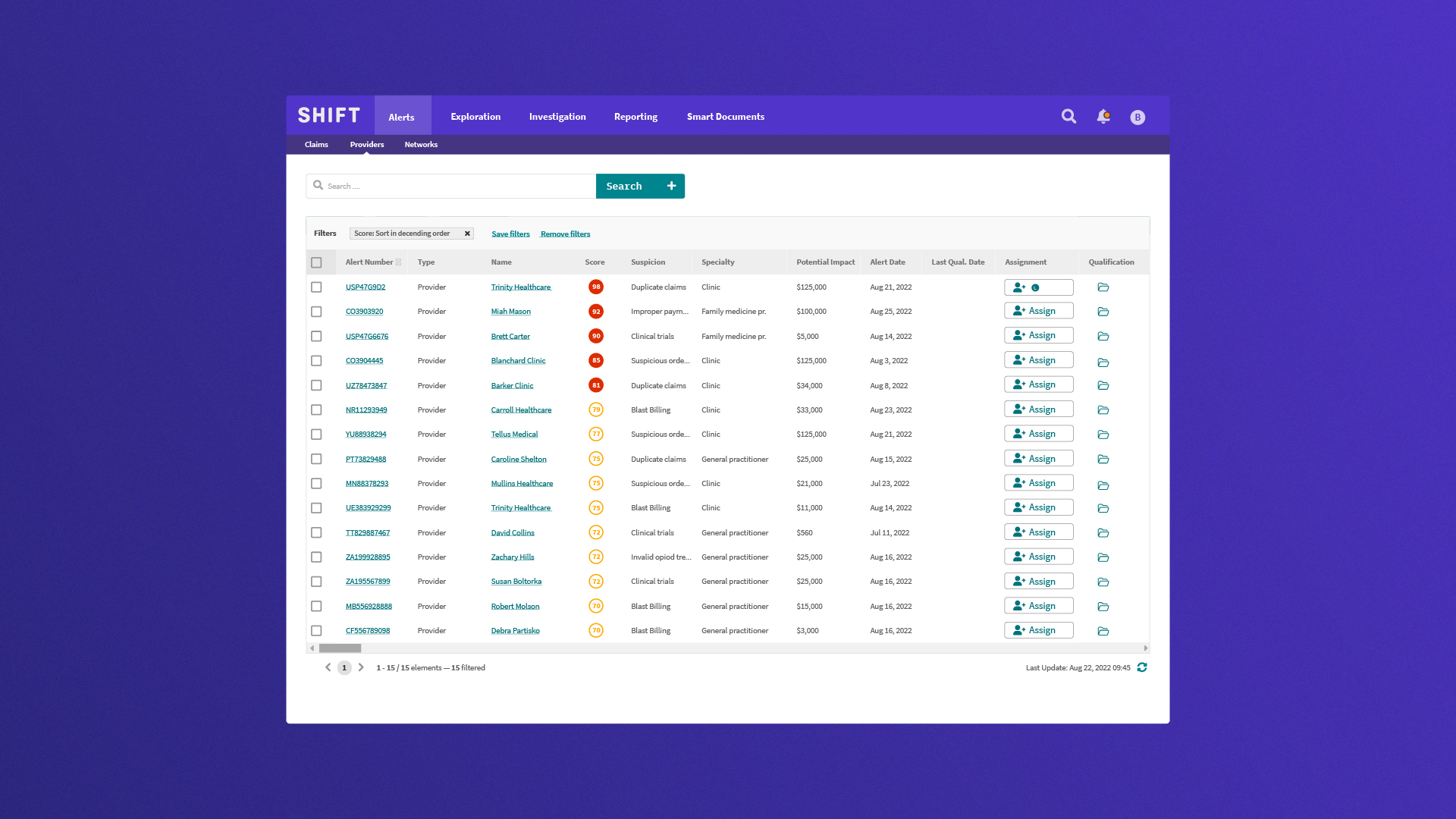1456x819 pixels.
Task: Open user avatar B menu
Action: click(1137, 117)
